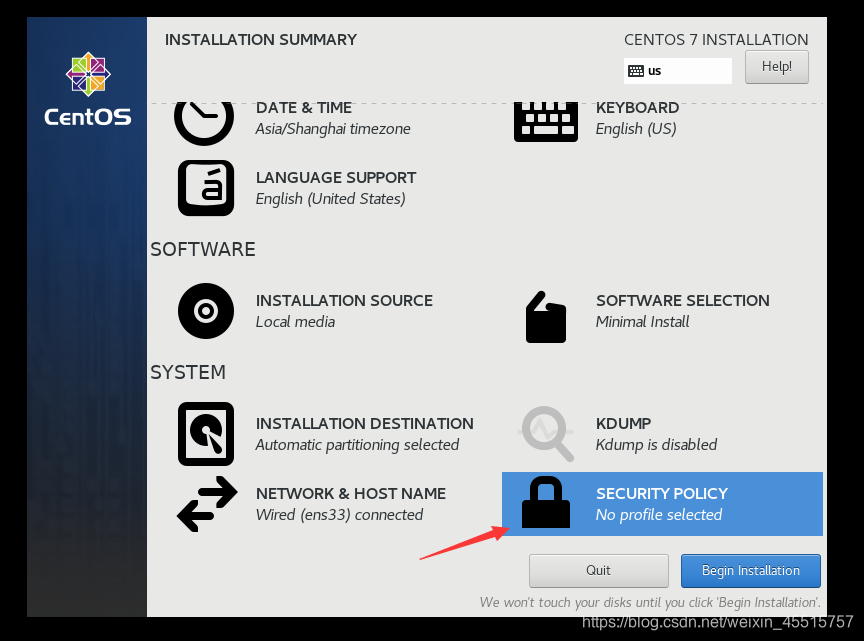Select the us keyboard layout field
Viewport: 864px width, 641px height.
[x=678, y=71]
